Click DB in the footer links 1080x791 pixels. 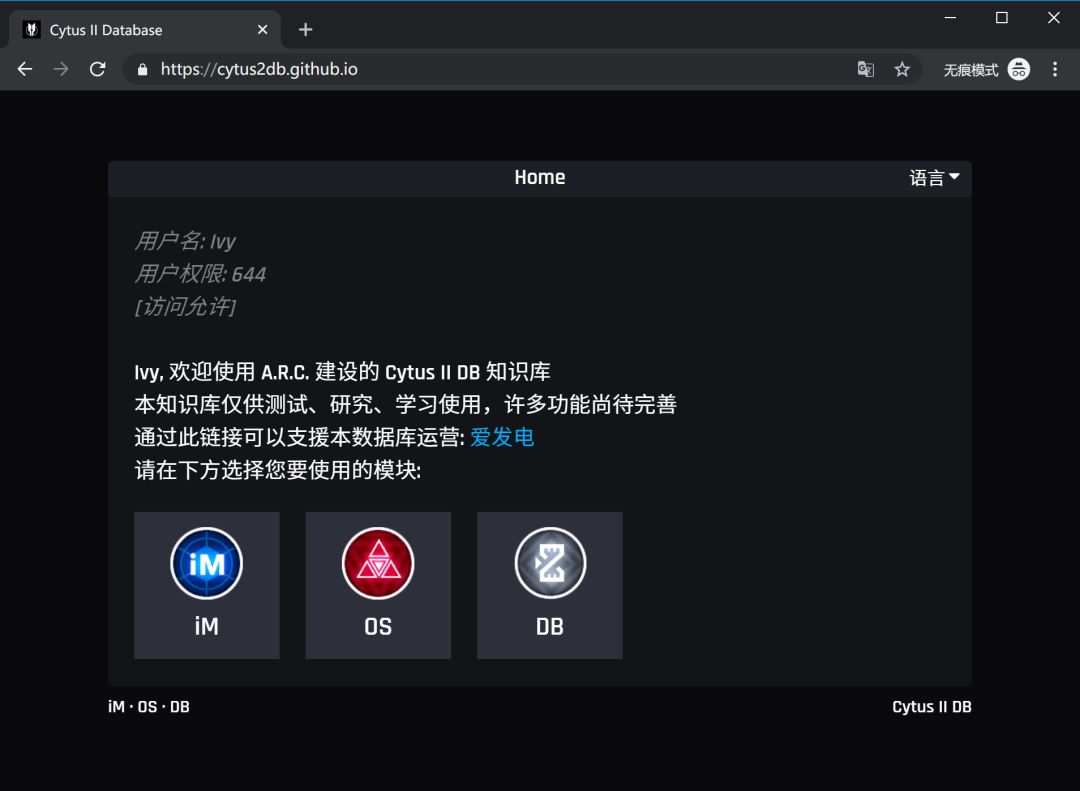point(180,707)
